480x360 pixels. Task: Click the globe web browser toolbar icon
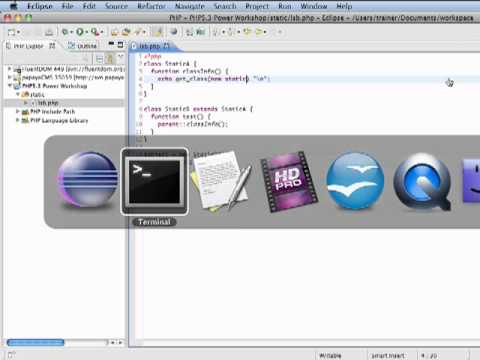174,32
